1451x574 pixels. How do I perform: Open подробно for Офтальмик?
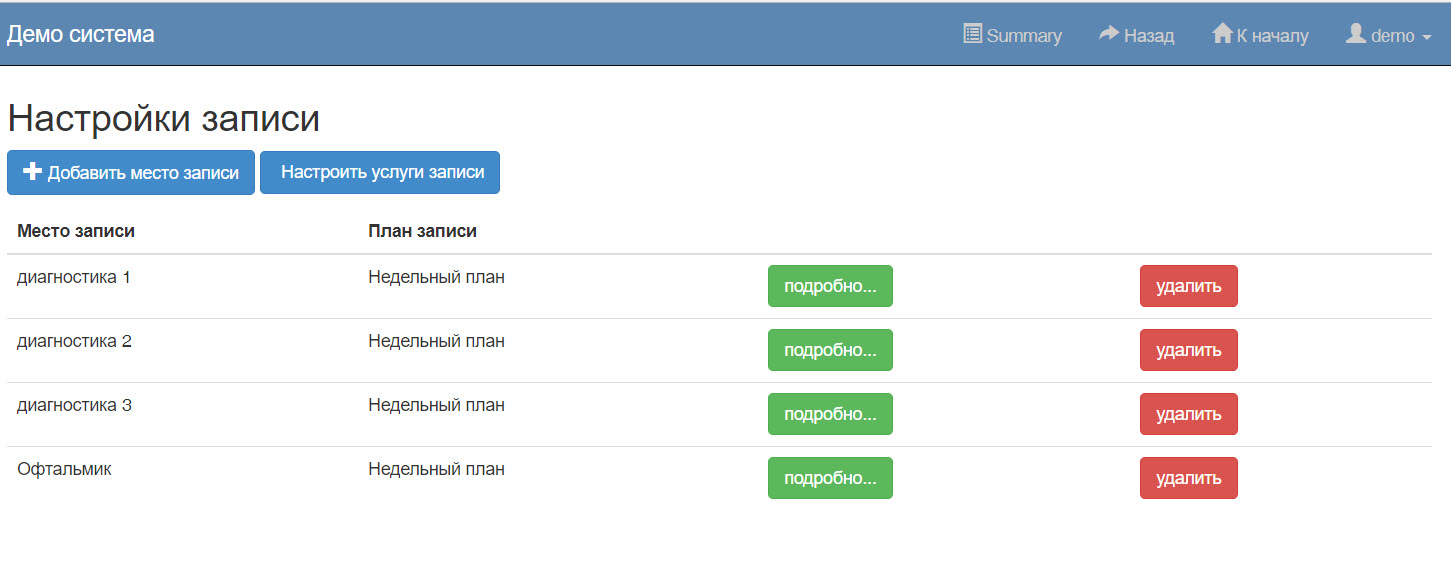click(830, 478)
